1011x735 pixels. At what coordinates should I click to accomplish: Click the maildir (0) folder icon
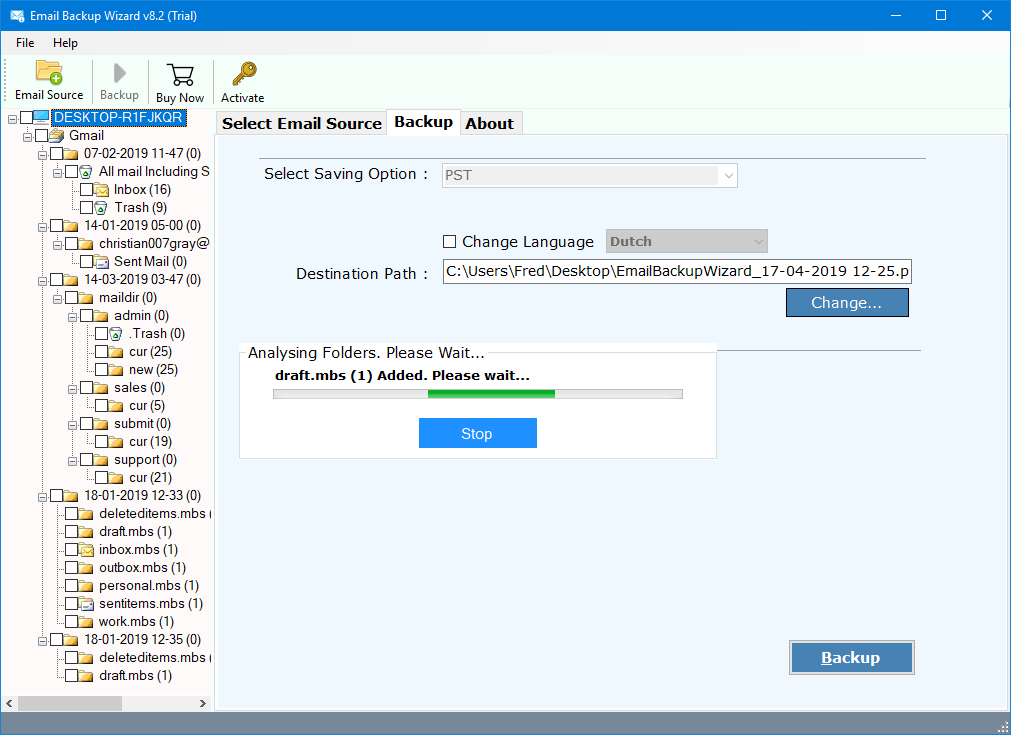86,298
